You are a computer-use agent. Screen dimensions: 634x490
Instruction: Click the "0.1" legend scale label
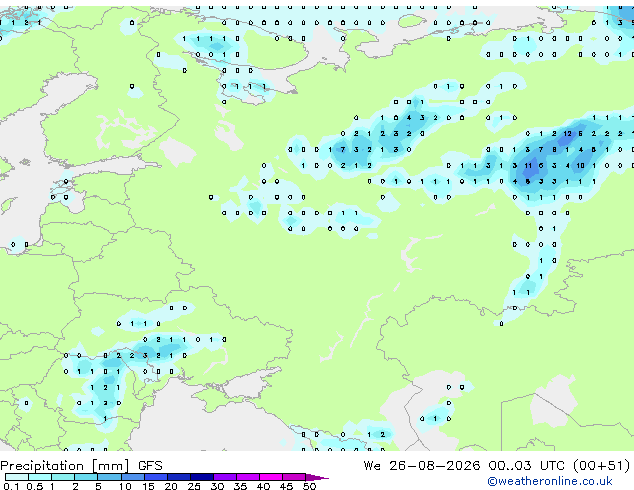click(x=11, y=486)
